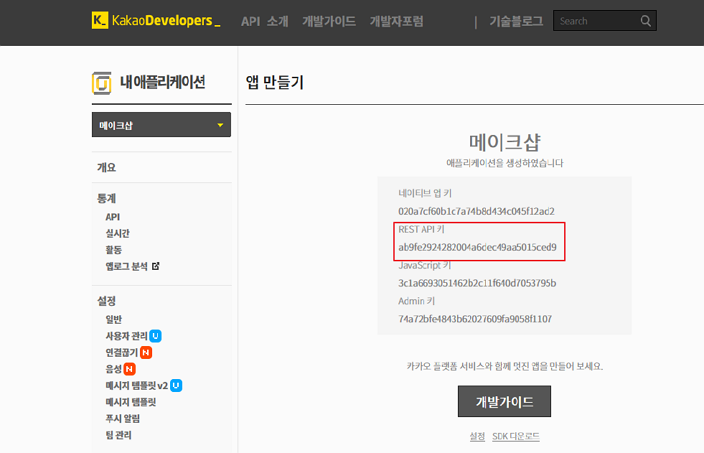The width and height of the screenshot is (704, 453).
Task: Open the 일반 settings item
Action: coord(114,319)
